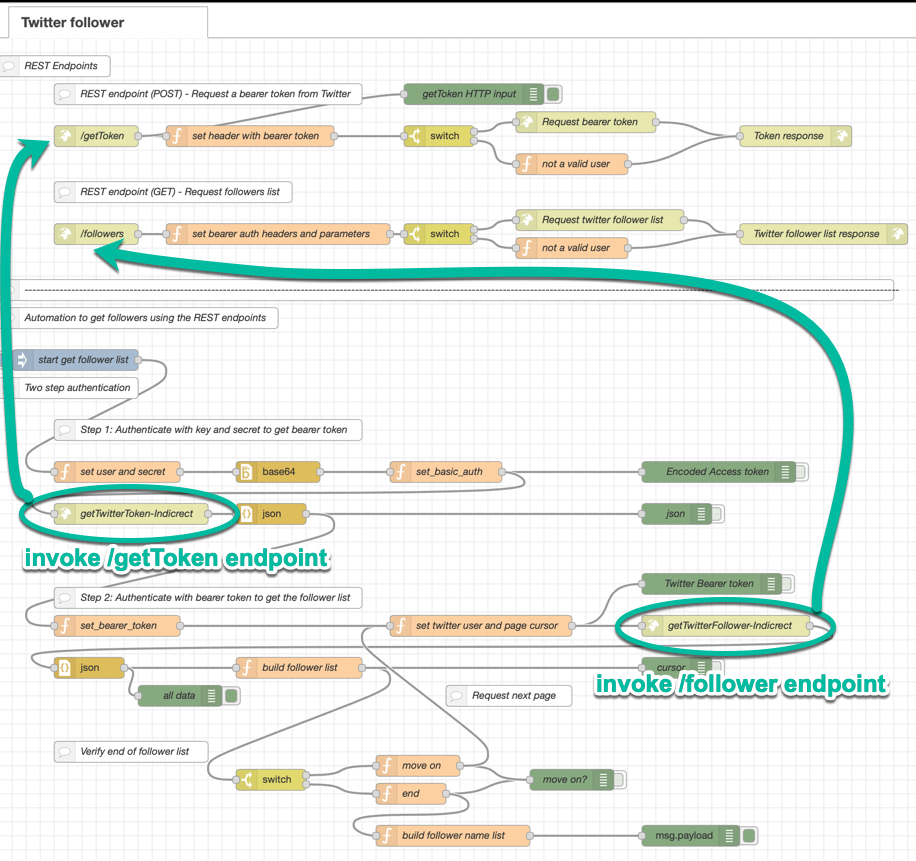This screenshot has width=916, height=861.
Task: Click the function icon on build follower name list
Action: tap(385, 834)
